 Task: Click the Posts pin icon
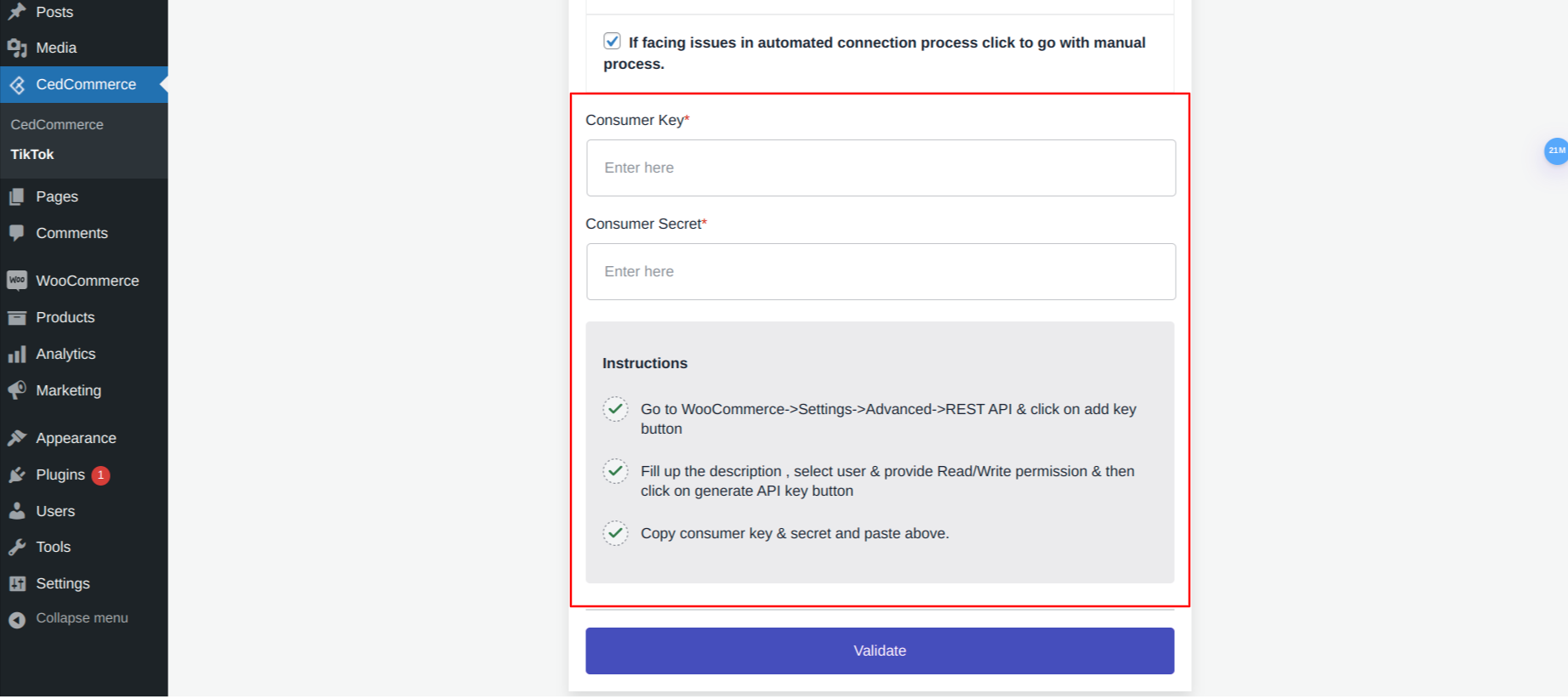(x=17, y=12)
